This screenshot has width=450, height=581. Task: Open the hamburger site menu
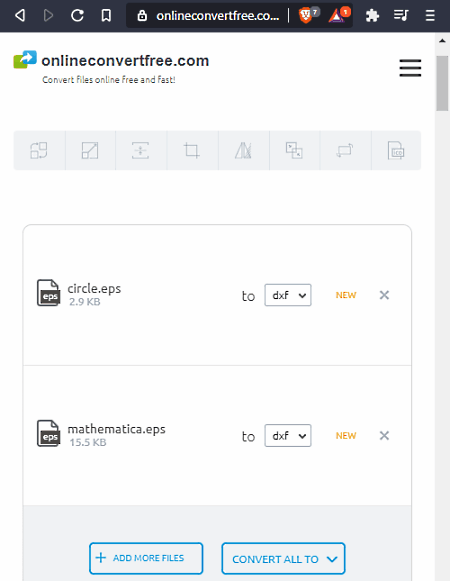(410, 68)
